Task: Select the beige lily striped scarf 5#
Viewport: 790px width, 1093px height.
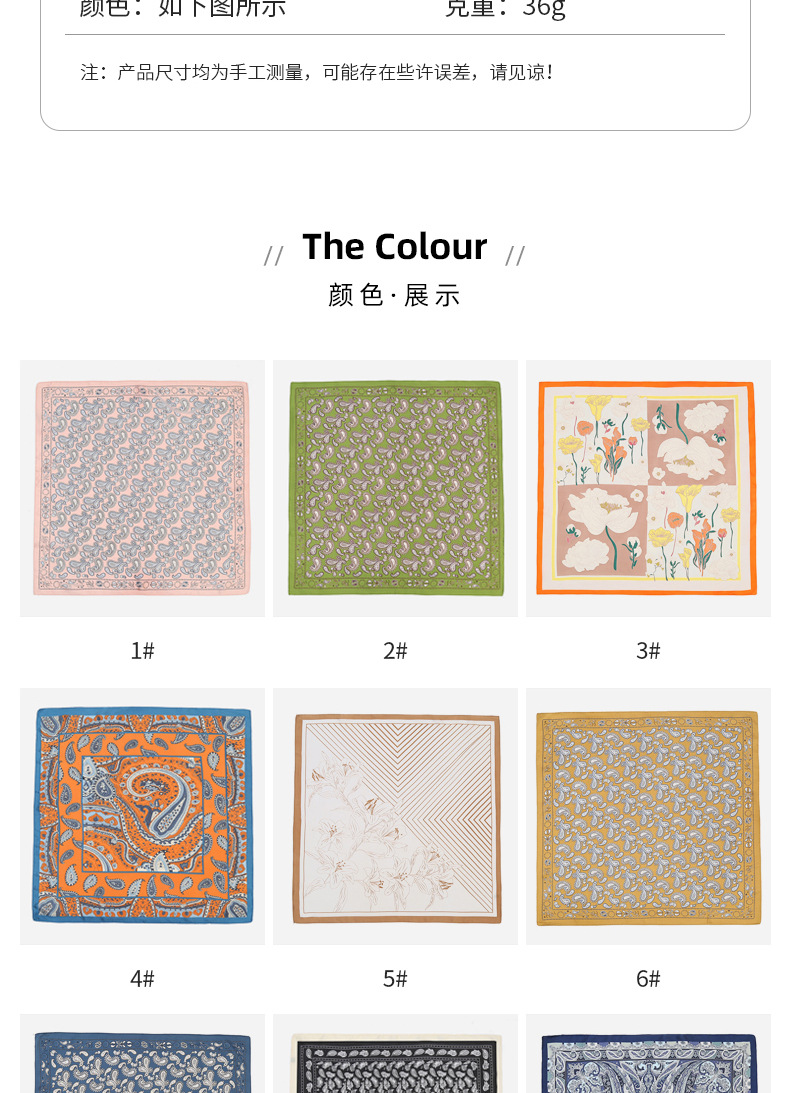Action: click(395, 816)
